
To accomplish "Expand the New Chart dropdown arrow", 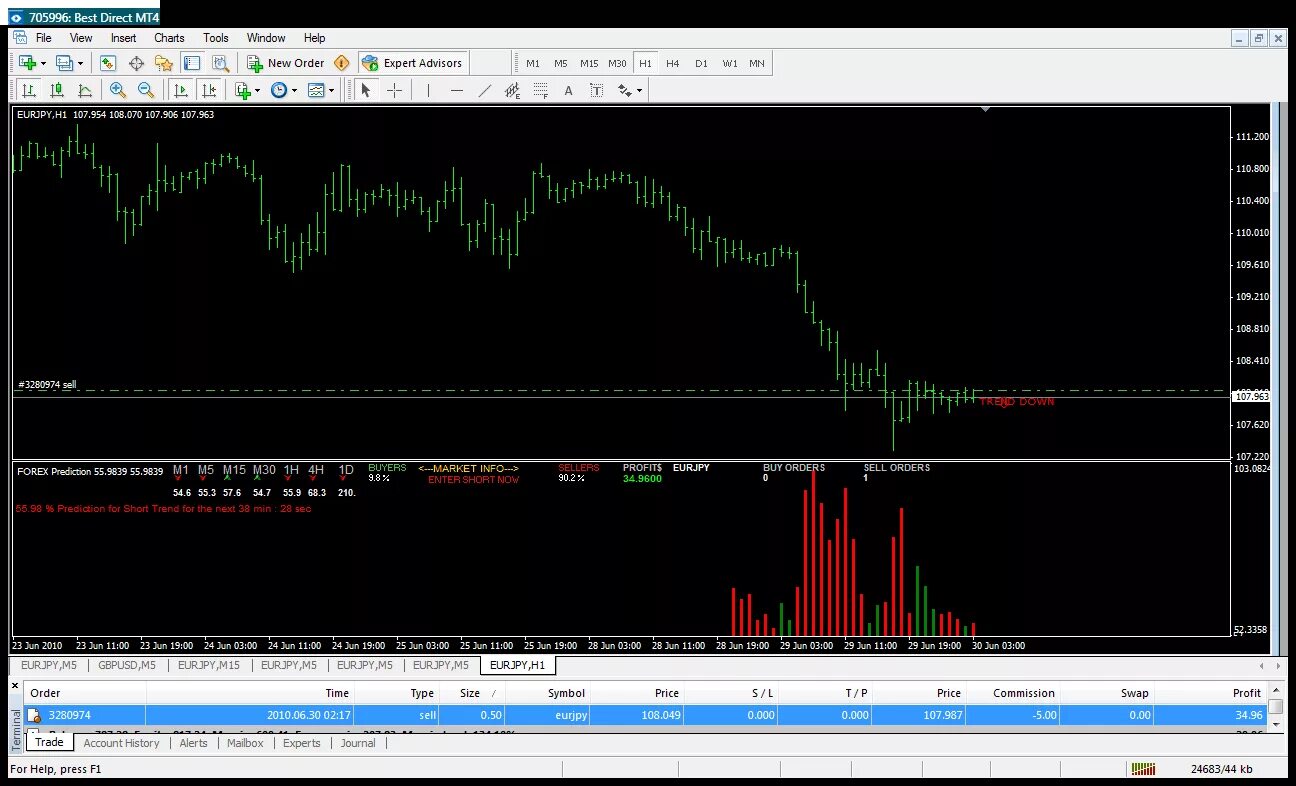I will [x=43, y=63].
